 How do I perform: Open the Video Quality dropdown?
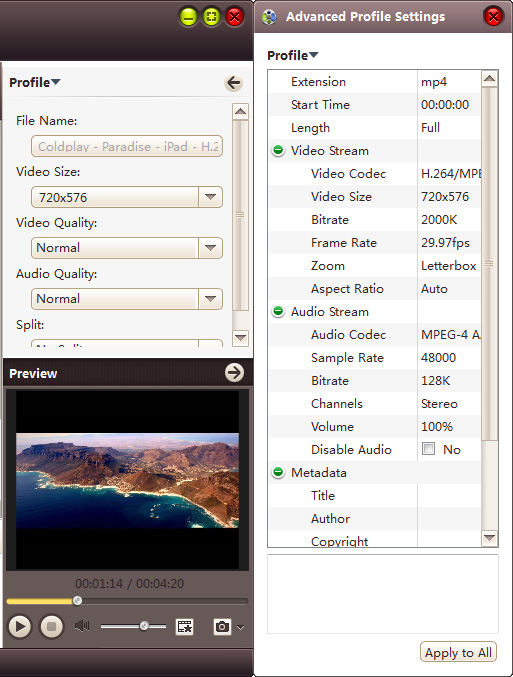(x=210, y=248)
